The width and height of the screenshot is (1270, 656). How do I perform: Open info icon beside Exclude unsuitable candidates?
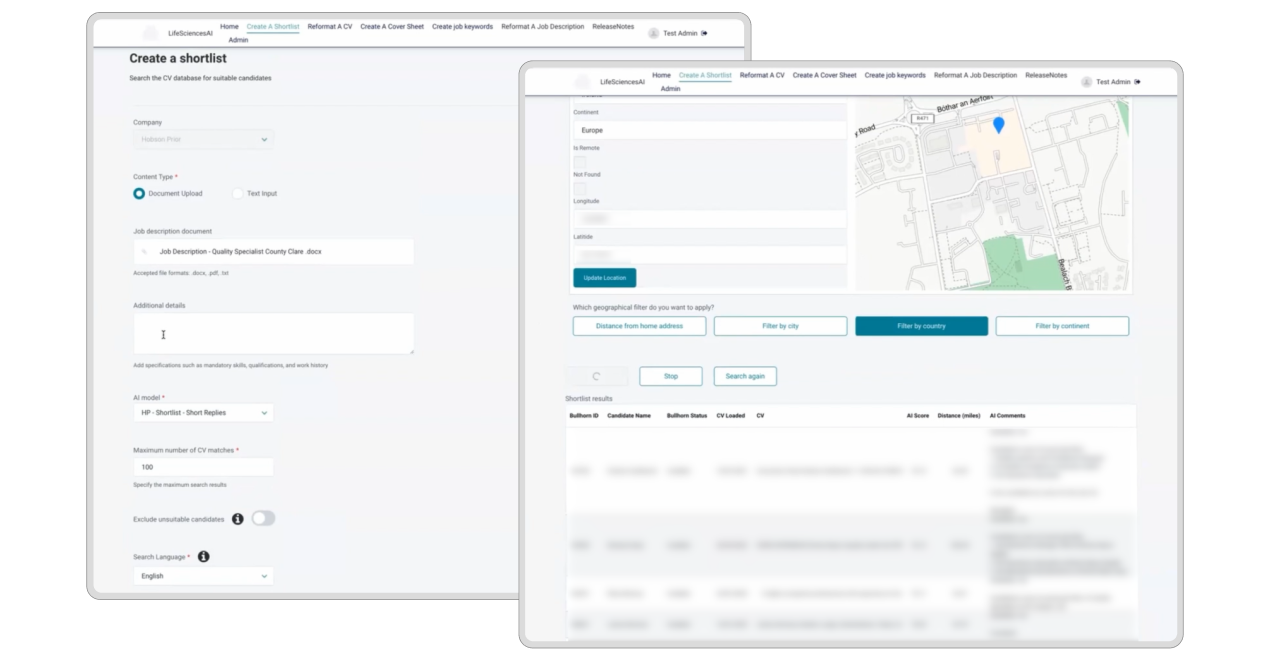[x=238, y=519]
